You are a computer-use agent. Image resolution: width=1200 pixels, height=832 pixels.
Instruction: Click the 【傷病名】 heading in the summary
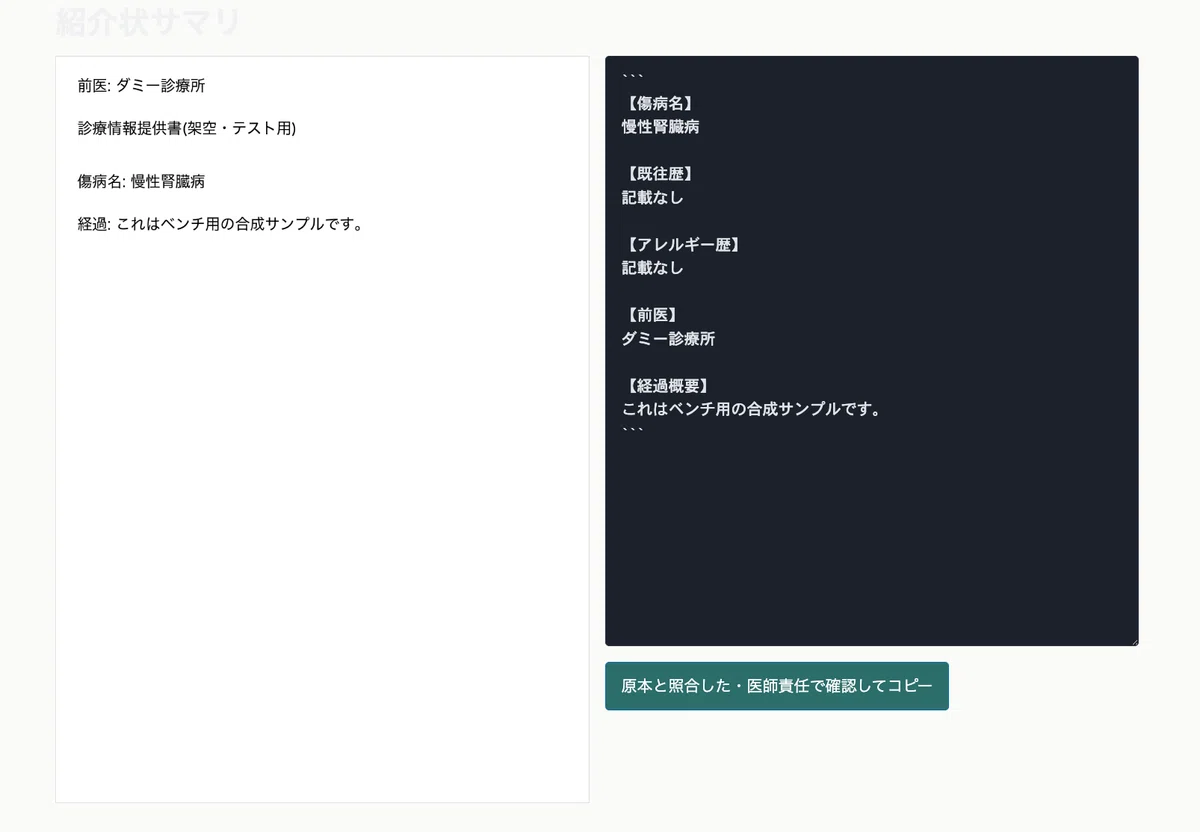click(658, 103)
